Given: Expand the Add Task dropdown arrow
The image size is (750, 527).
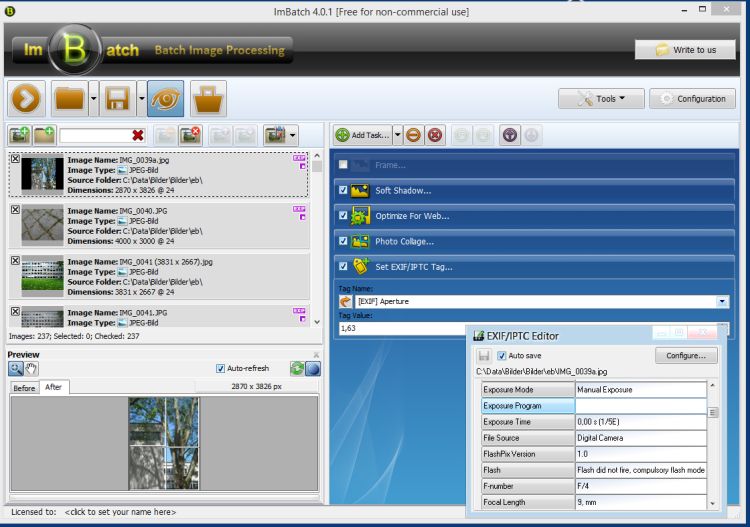Looking at the screenshot, I should point(397,135).
